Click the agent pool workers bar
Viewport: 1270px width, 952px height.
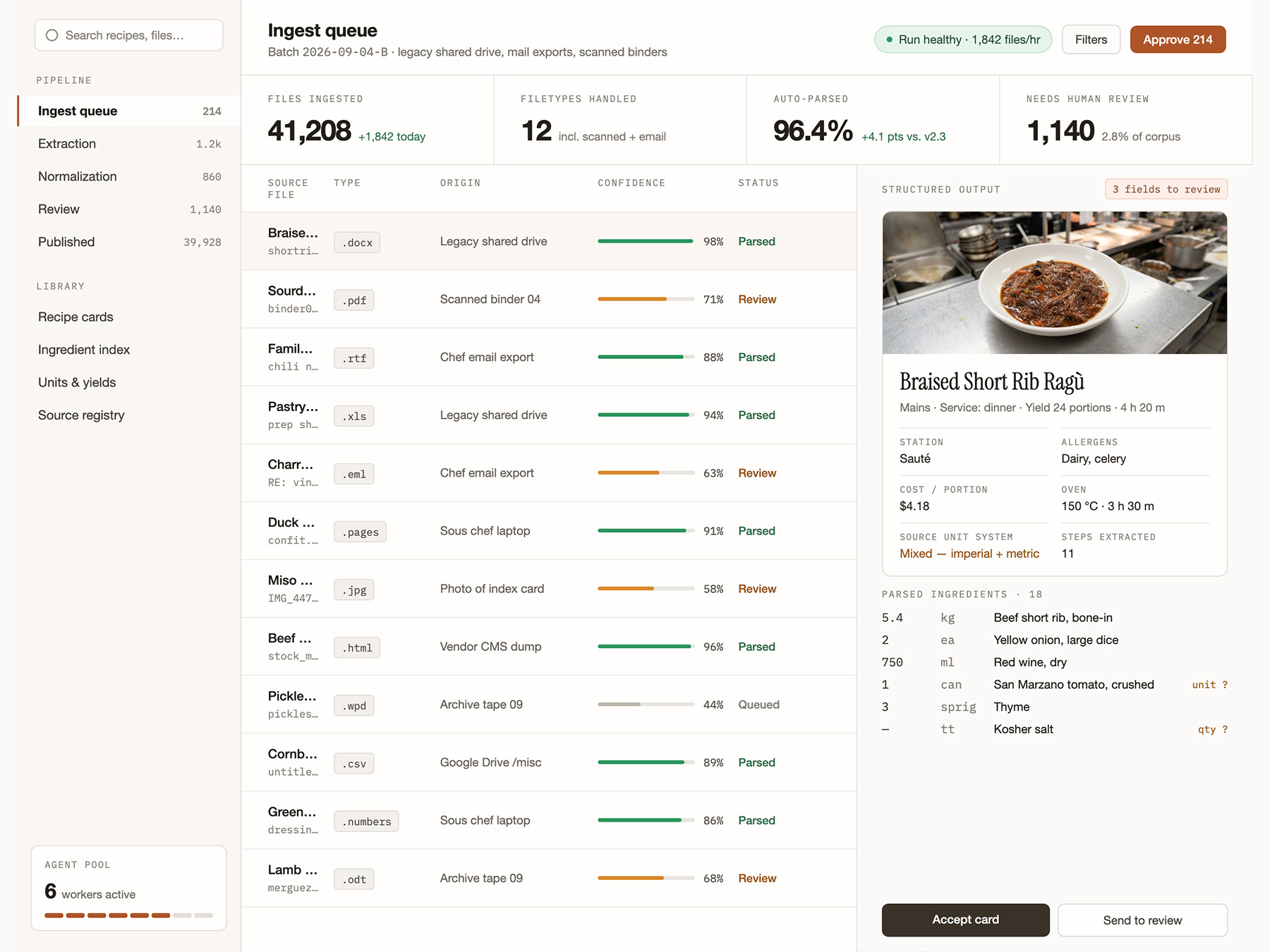pyautogui.click(x=128, y=915)
